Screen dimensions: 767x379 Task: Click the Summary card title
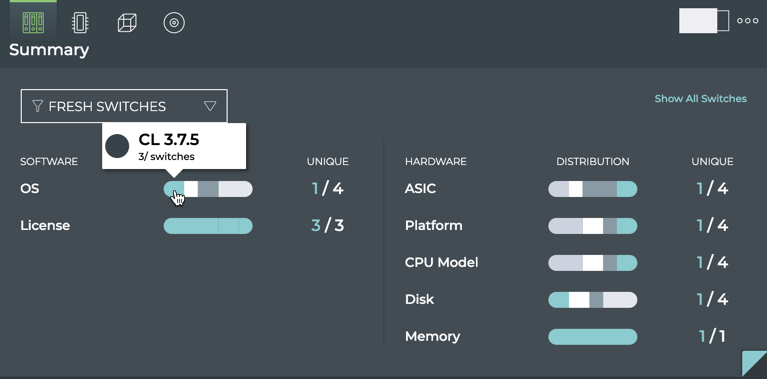click(x=49, y=50)
